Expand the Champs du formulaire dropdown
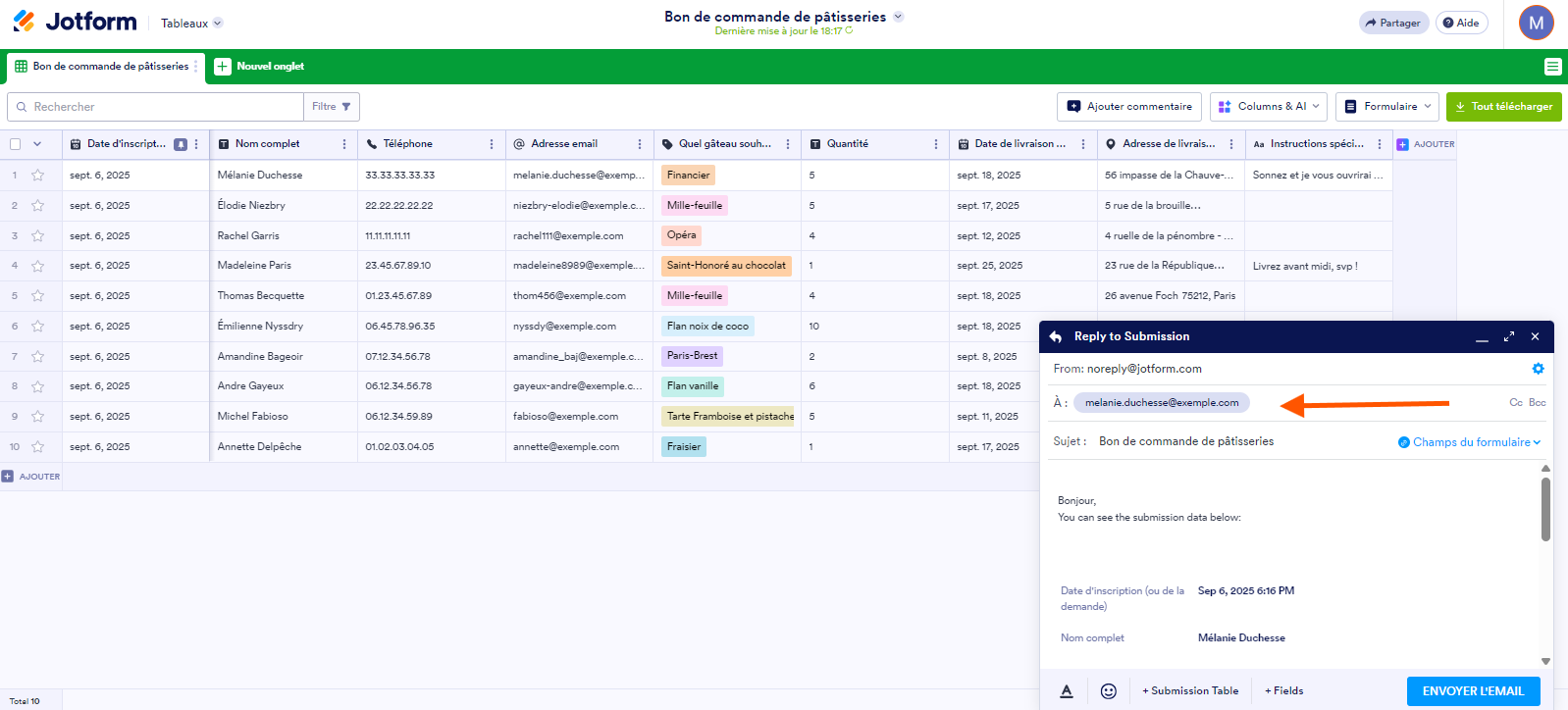The image size is (1568, 710). tap(1470, 442)
